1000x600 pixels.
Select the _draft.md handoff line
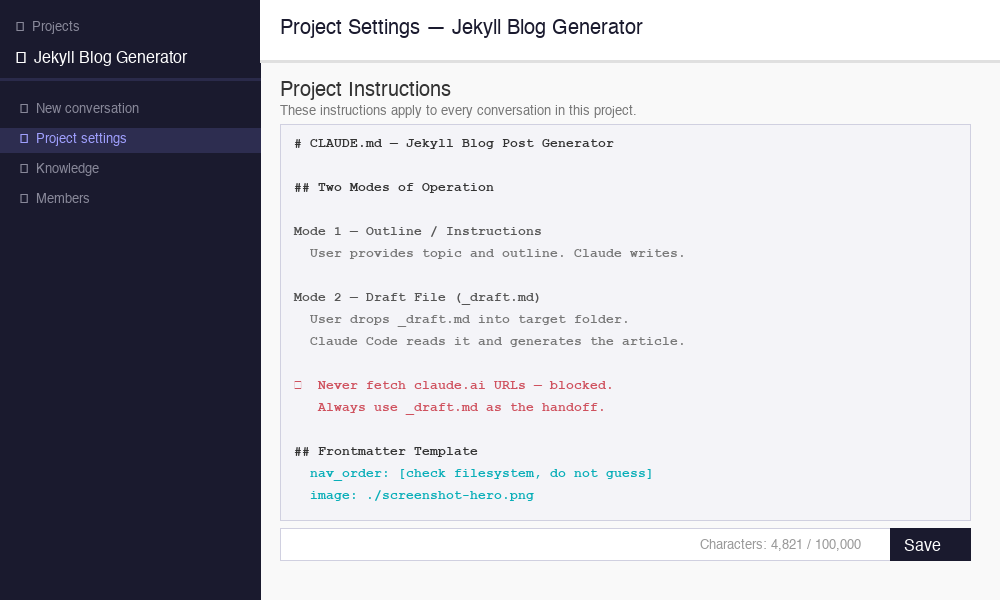[460, 407]
